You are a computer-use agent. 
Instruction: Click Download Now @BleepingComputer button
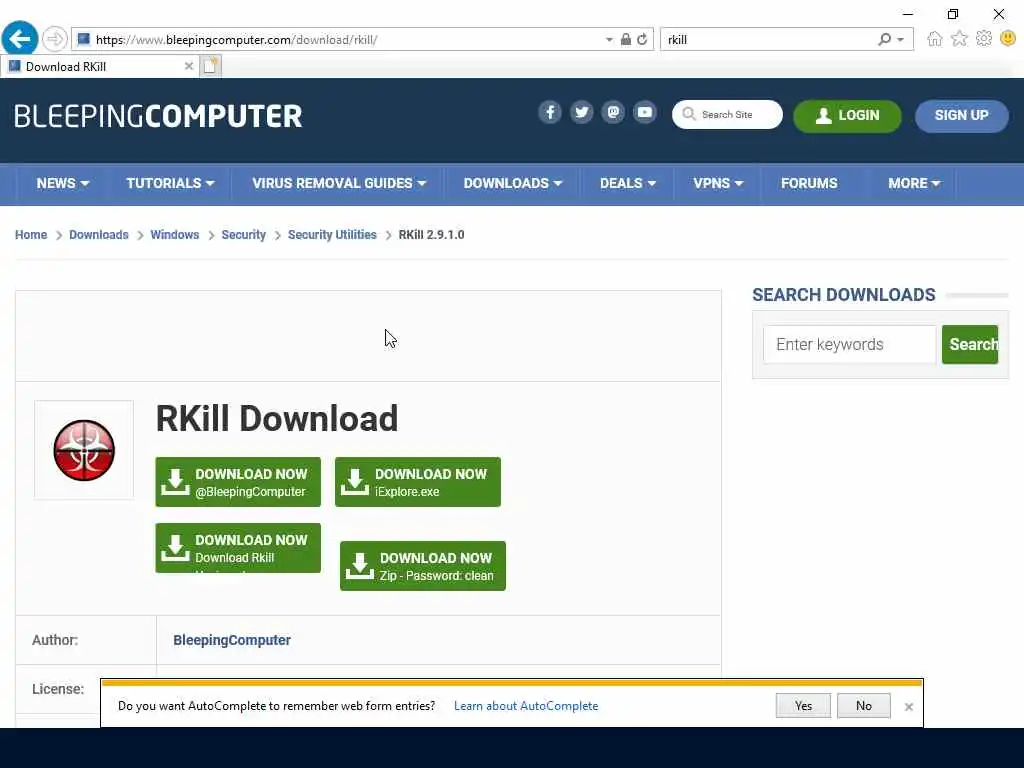[238, 482]
